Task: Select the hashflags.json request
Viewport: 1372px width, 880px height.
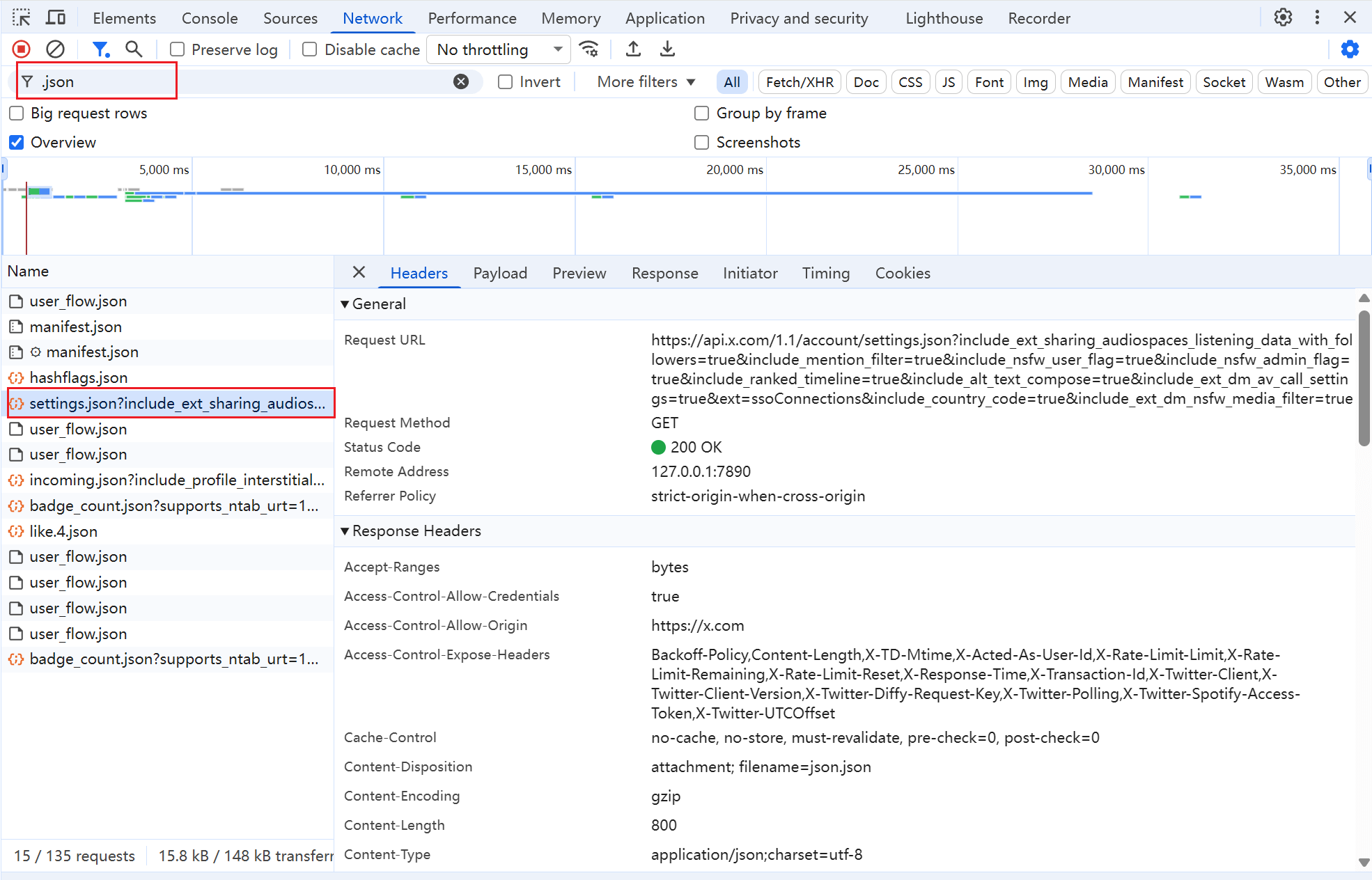Action: click(x=79, y=377)
